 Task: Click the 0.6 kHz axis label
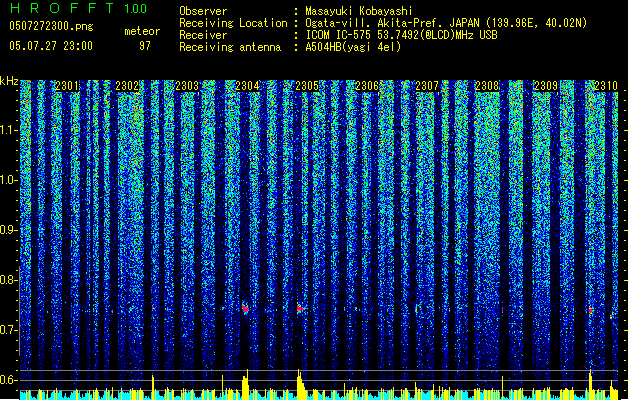coord(9,380)
